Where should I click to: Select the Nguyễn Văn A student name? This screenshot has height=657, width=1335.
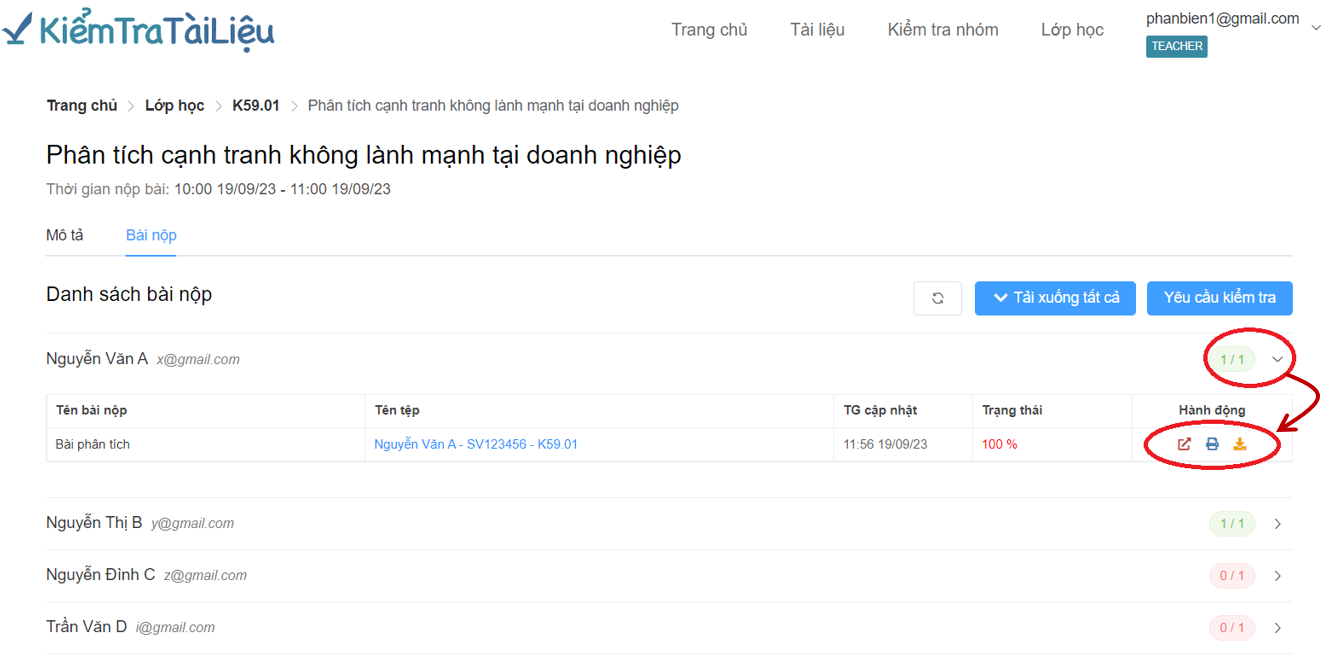pyautogui.click(x=97, y=359)
